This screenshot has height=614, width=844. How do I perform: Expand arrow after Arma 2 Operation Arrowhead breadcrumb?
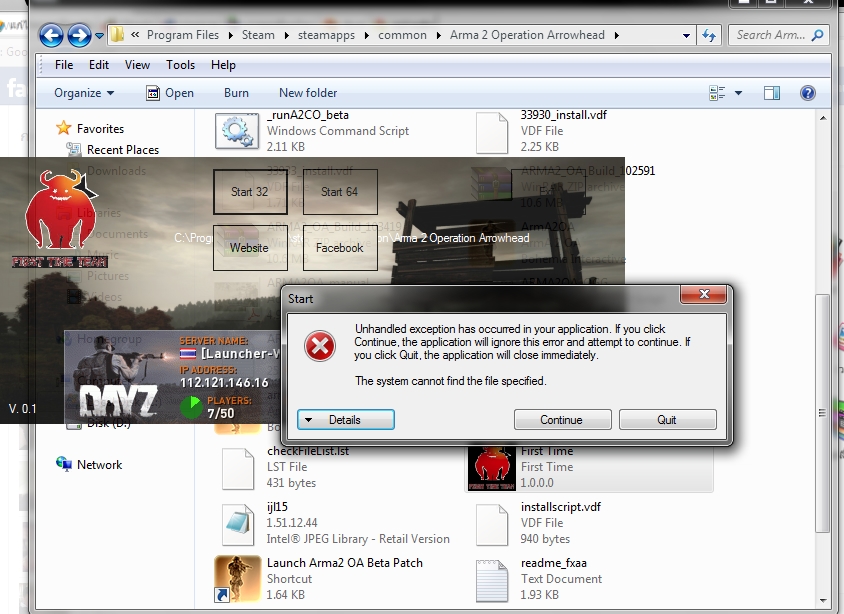[616, 36]
